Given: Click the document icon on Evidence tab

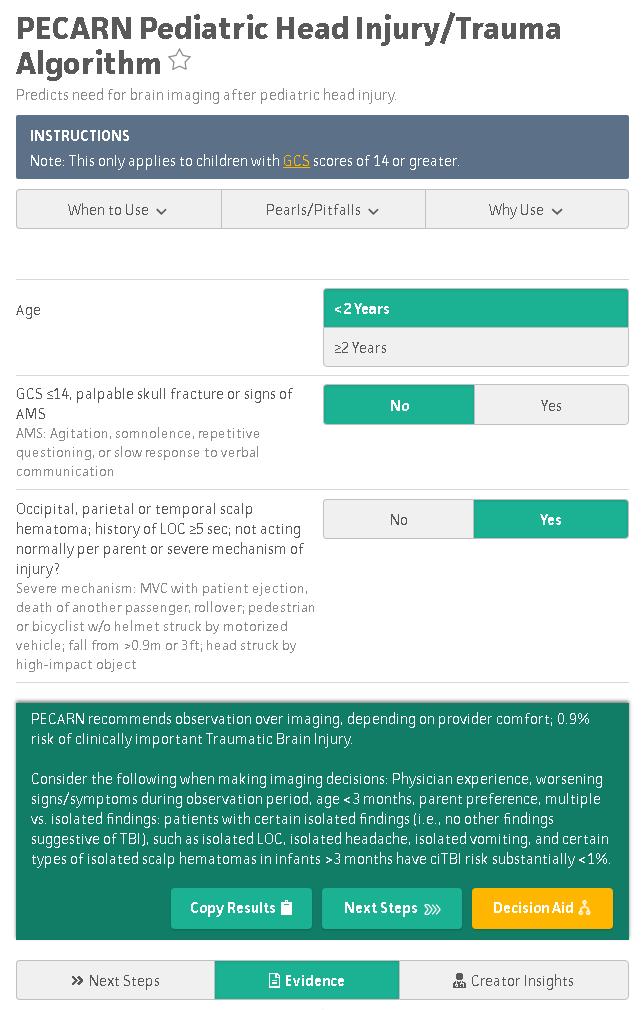Looking at the screenshot, I should 274,981.
